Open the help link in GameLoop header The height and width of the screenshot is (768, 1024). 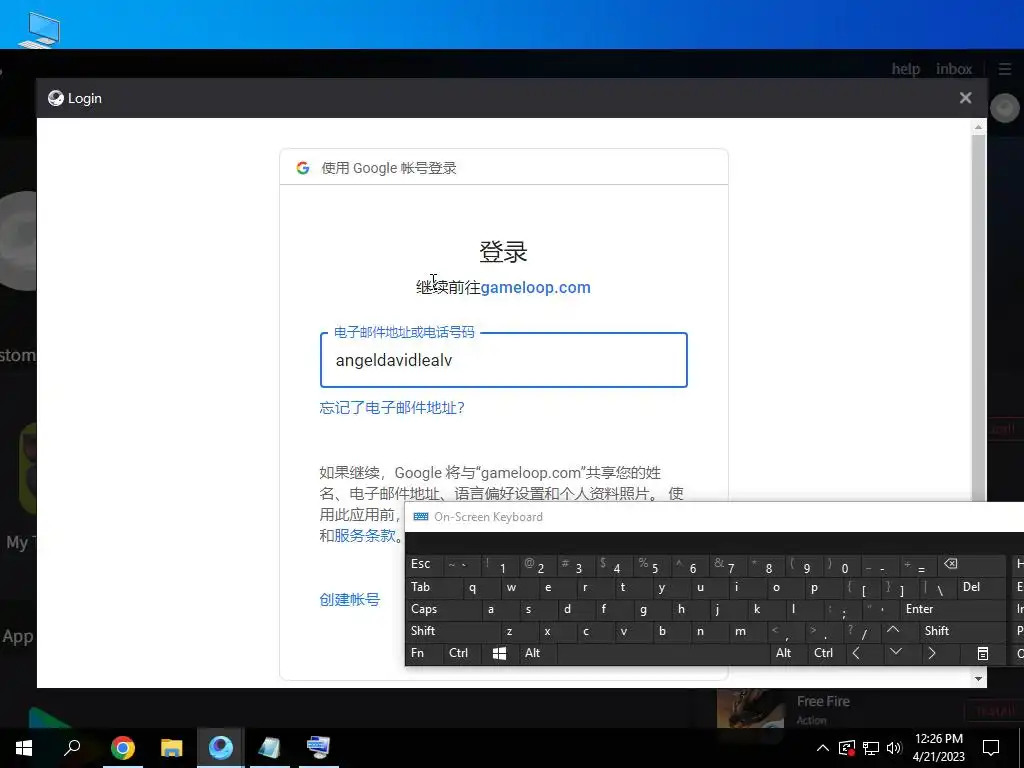click(906, 69)
